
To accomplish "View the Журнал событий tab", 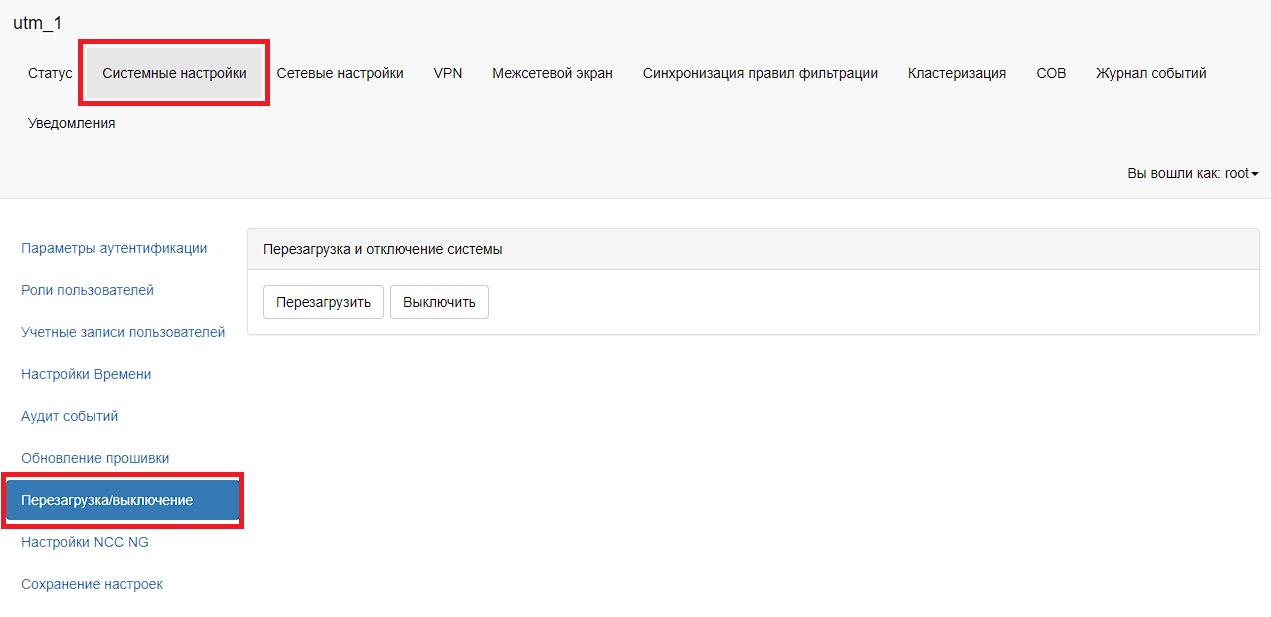I will 1151,73.
